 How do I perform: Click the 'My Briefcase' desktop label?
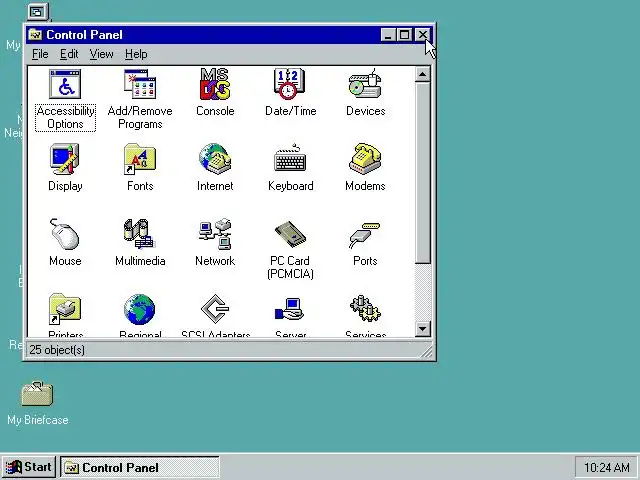(38, 420)
